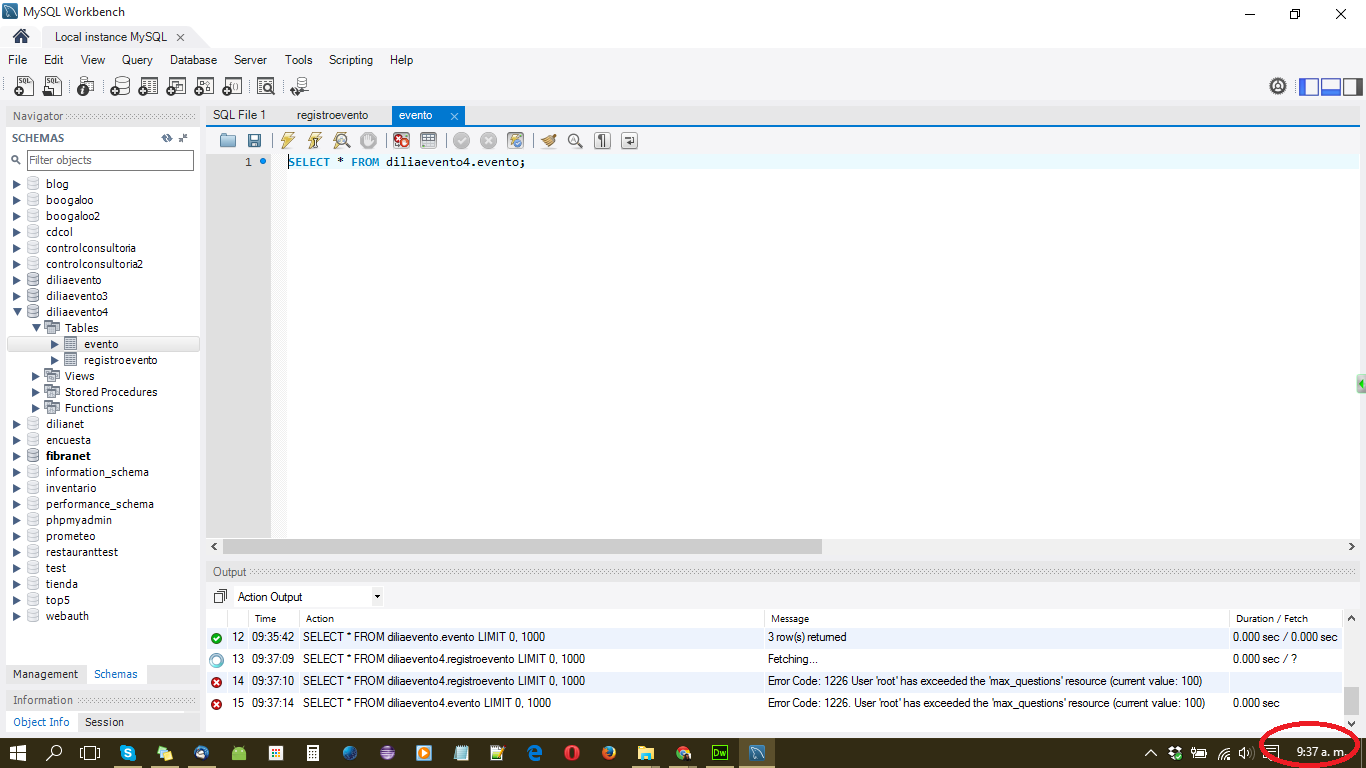
Task: Toggle the bottom output panel visibility
Action: [x=1331, y=87]
